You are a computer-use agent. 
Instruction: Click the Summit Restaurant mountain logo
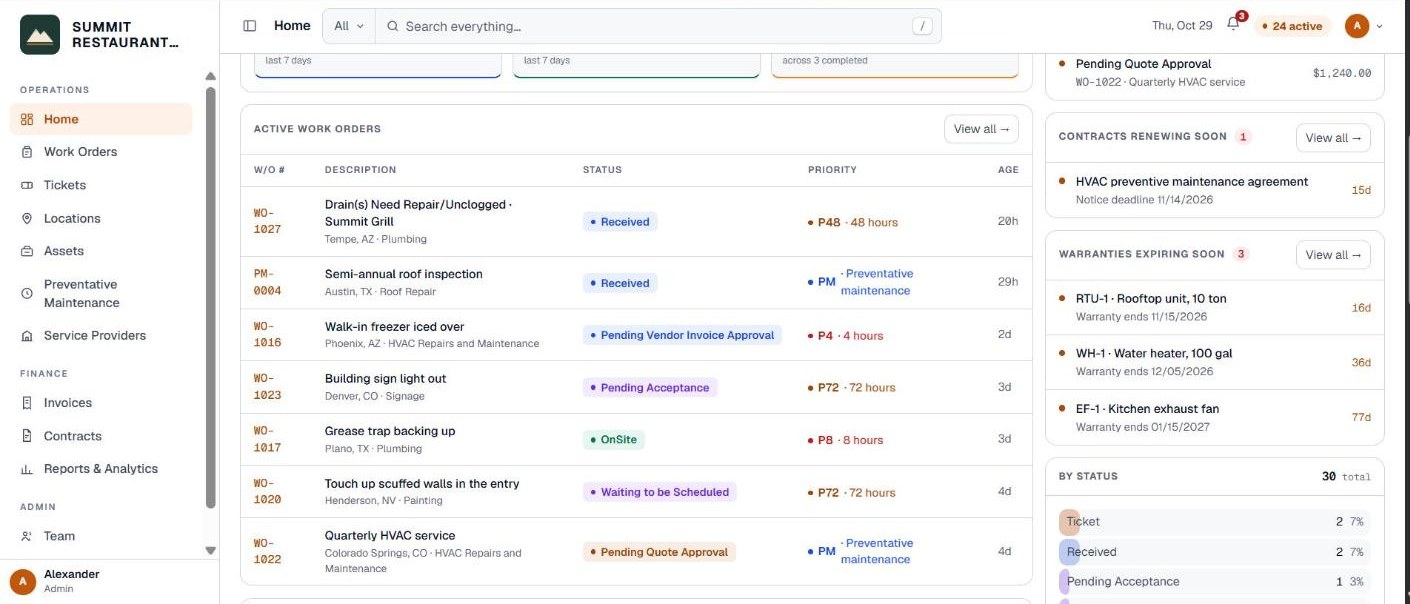[40, 35]
